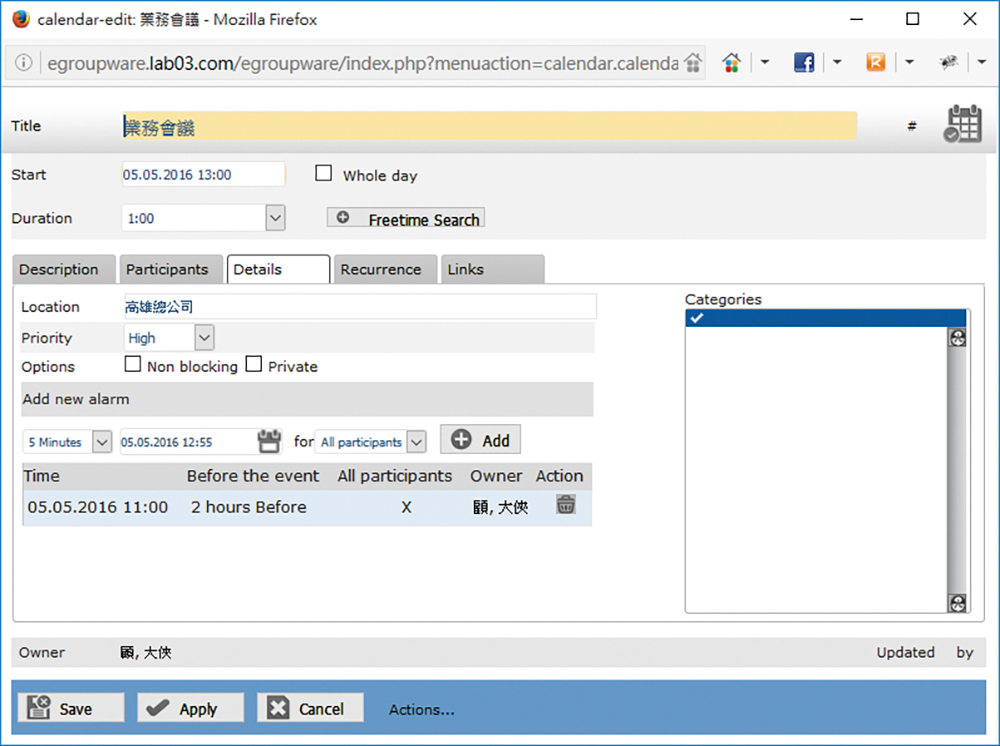The image size is (1000, 746).
Task: Open the All participants dropdown
Action: pyautogui.click(x=416, y=441)
